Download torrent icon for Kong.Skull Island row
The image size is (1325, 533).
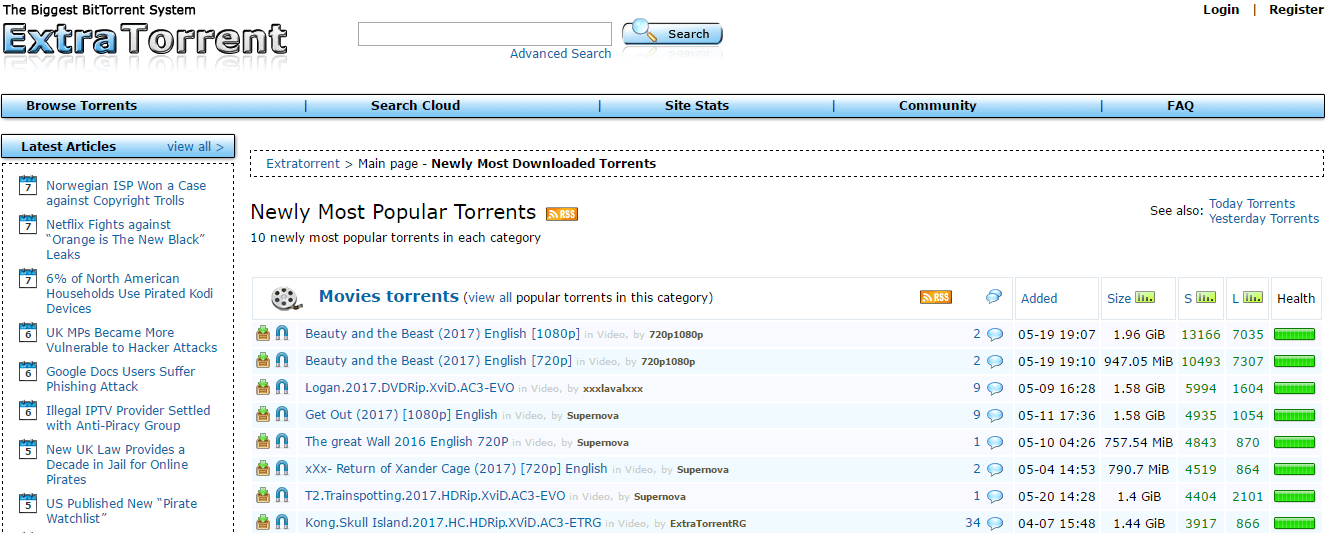pos(263,523)
